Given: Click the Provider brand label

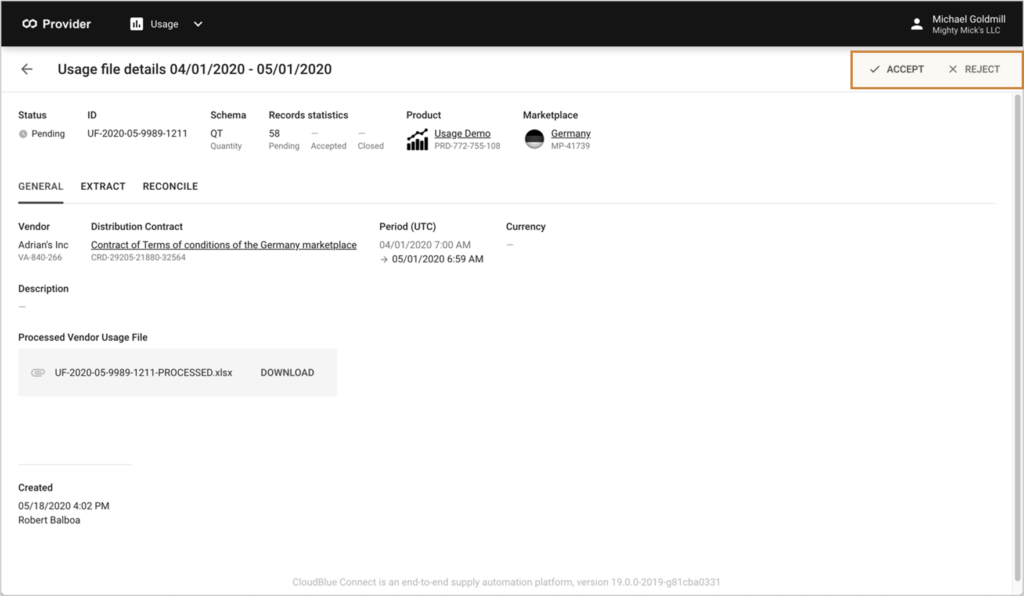Looking at the screenshot, I should tap(67, 24).
